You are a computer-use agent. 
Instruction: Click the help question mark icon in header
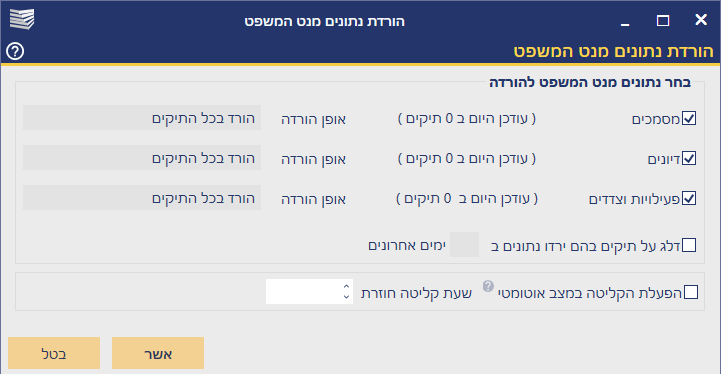(15, 51)
